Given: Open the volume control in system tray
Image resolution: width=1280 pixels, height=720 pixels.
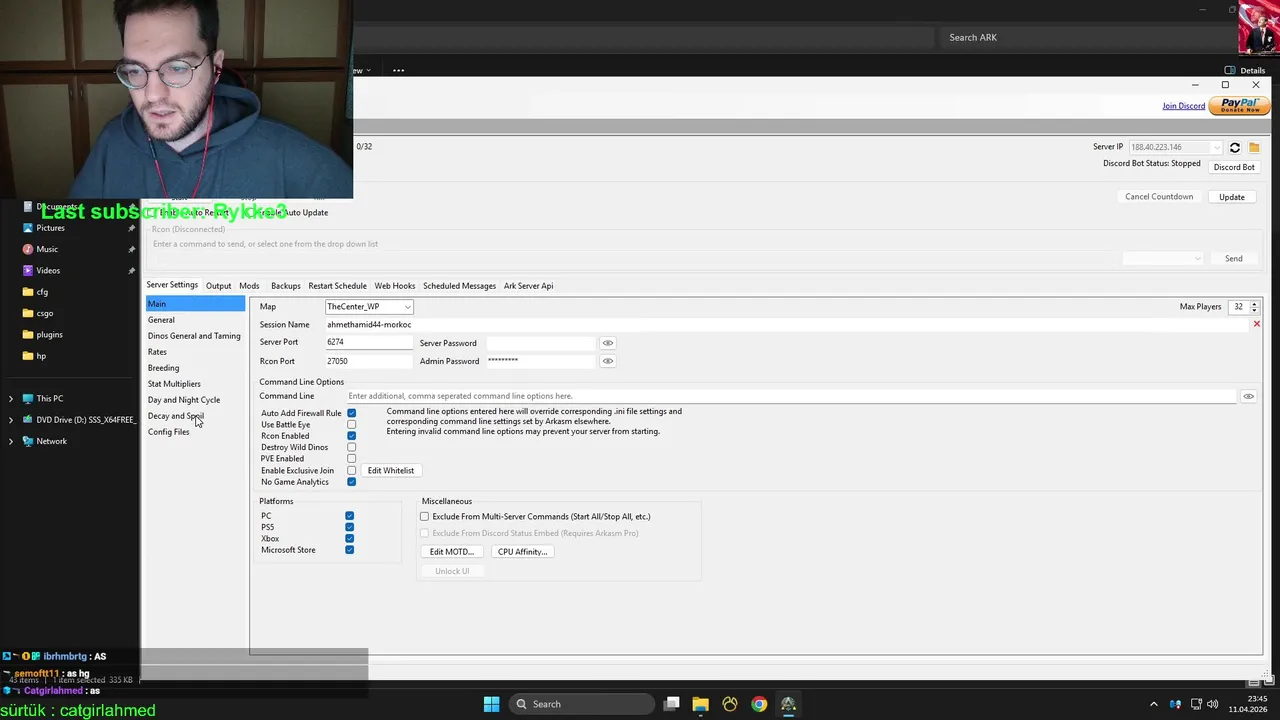Looking at the screenshot, I should 1212,704.
